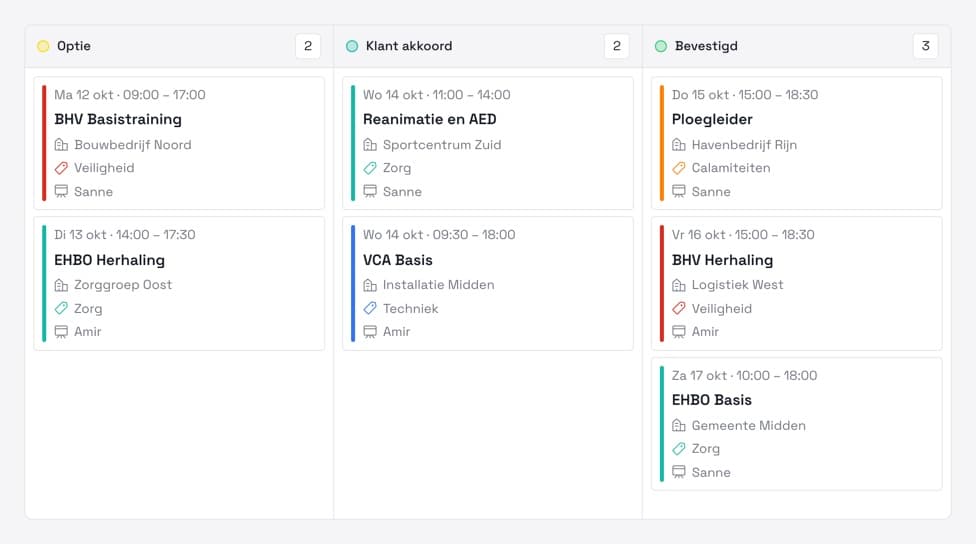Click the category label 'Calamiteiten'

pyautogui.click(x=731, y=168)
